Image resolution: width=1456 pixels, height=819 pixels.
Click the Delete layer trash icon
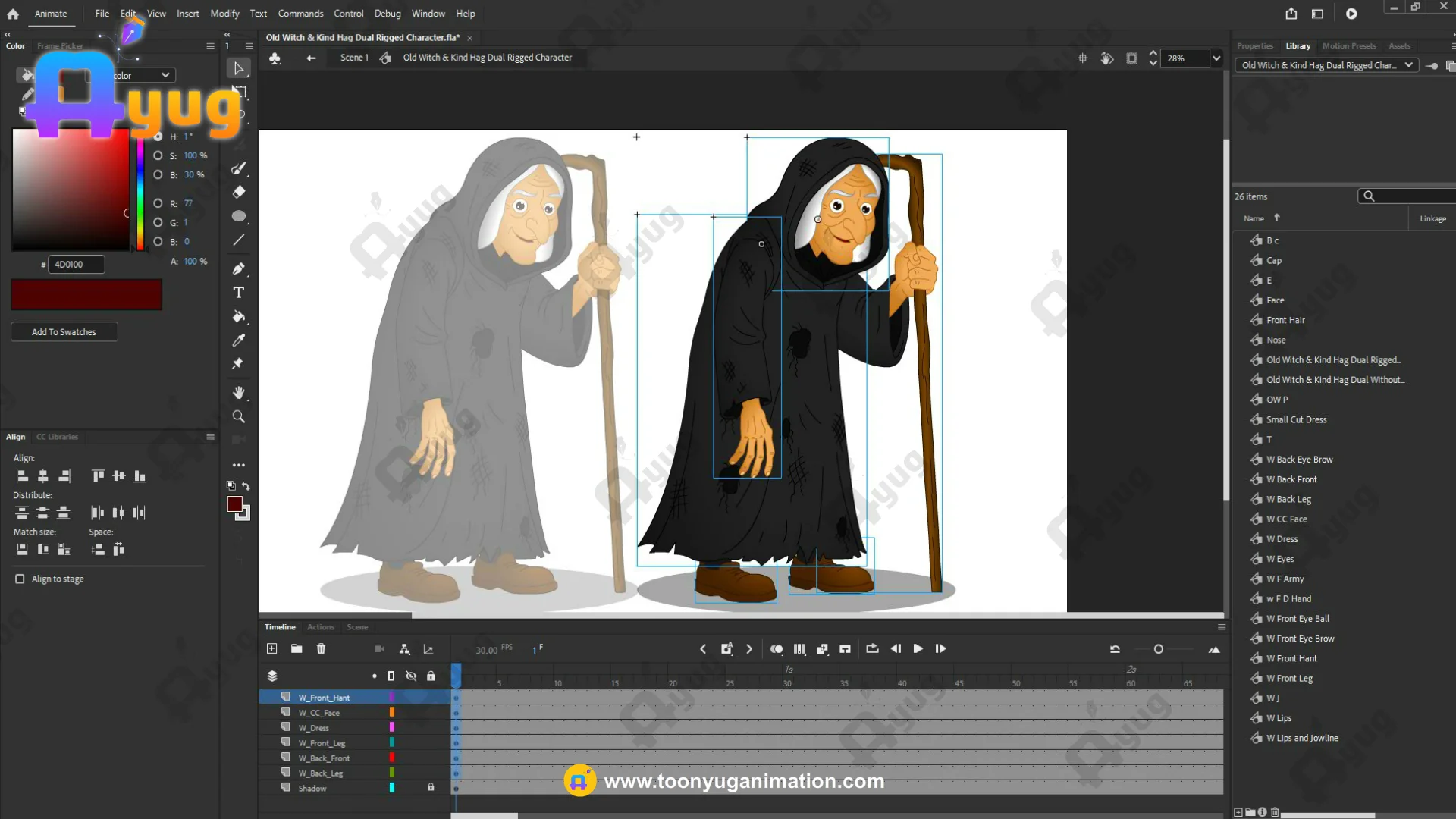pos(321,649)
